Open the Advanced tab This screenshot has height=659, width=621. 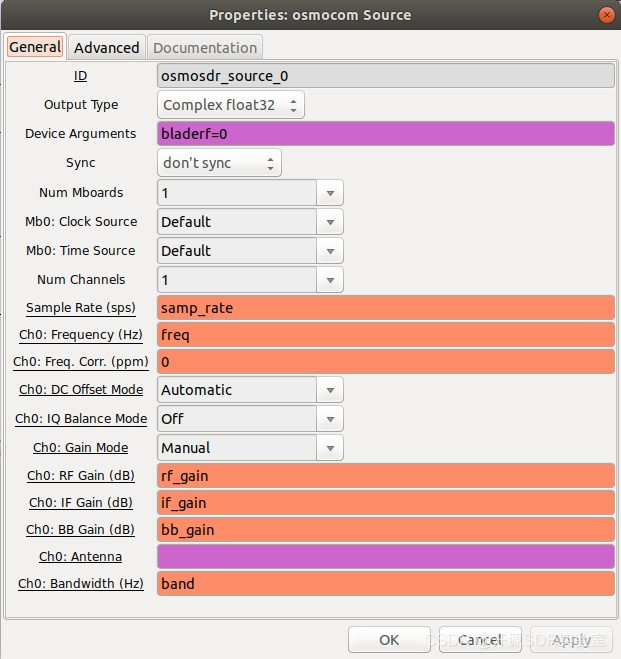click(107, 47)
